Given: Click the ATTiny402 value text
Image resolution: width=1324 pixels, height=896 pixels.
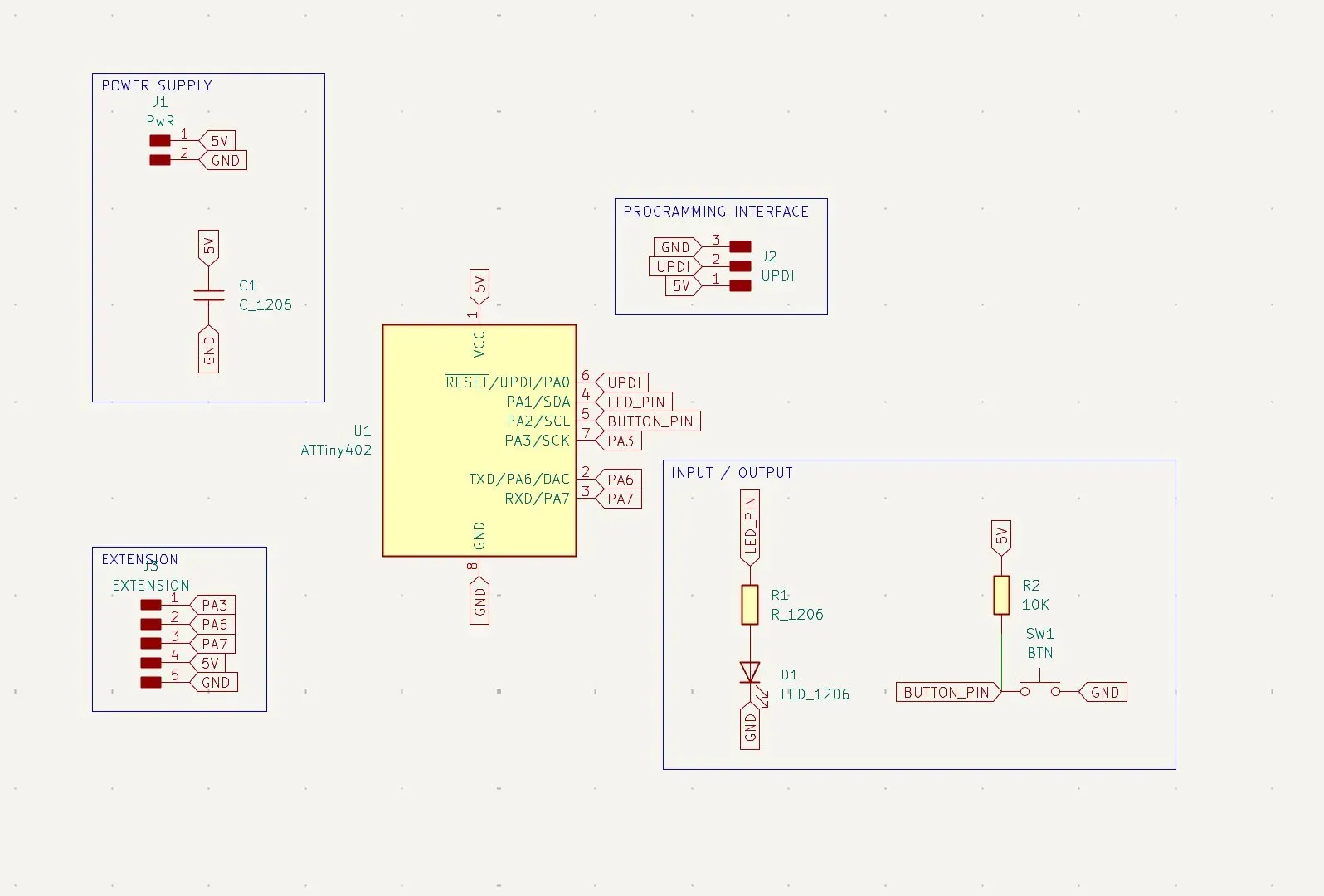Looking at the screenshot, I should coord(336,450).
